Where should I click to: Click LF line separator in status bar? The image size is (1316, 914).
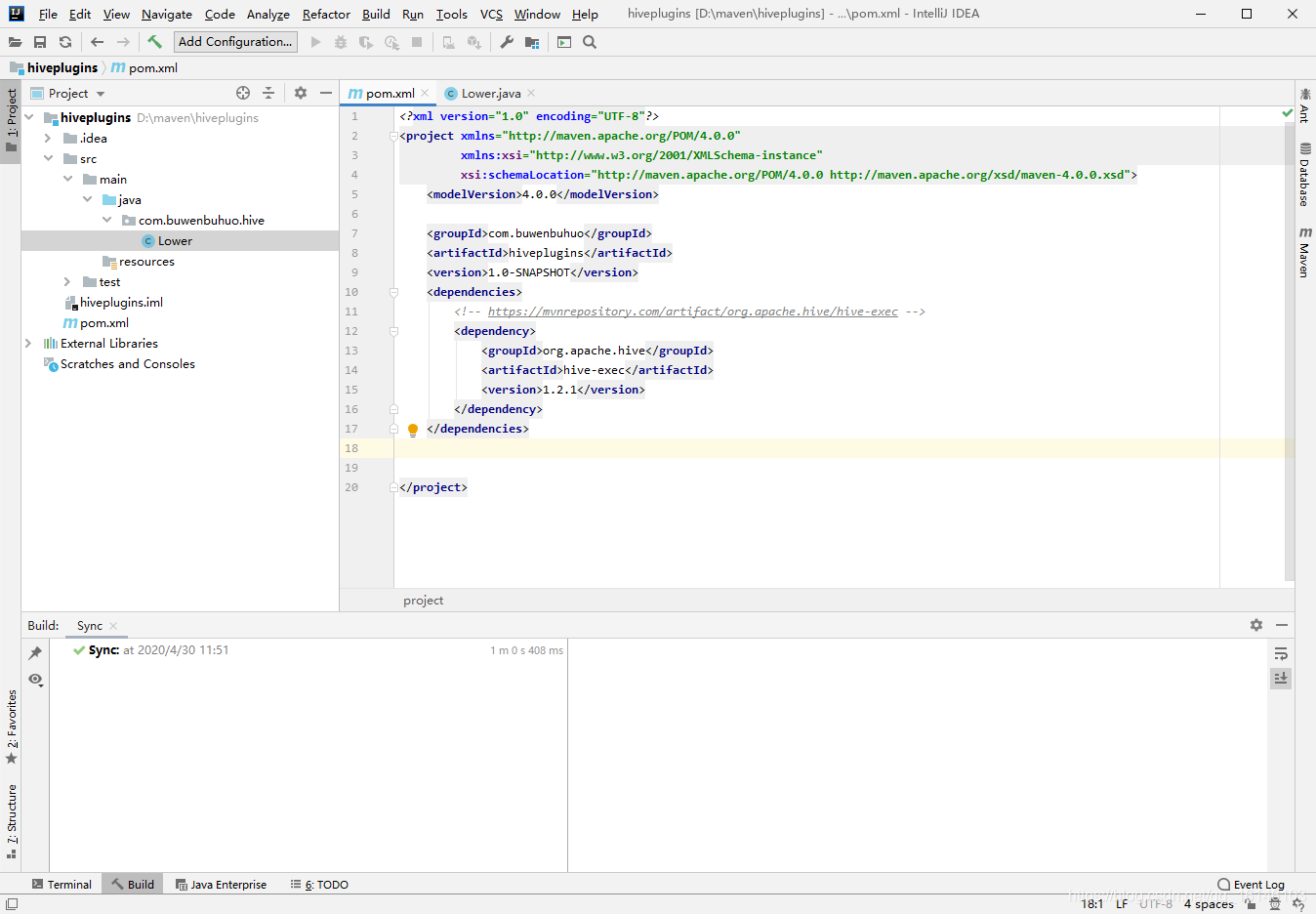pyautogui.click(x=1122, y=903)
